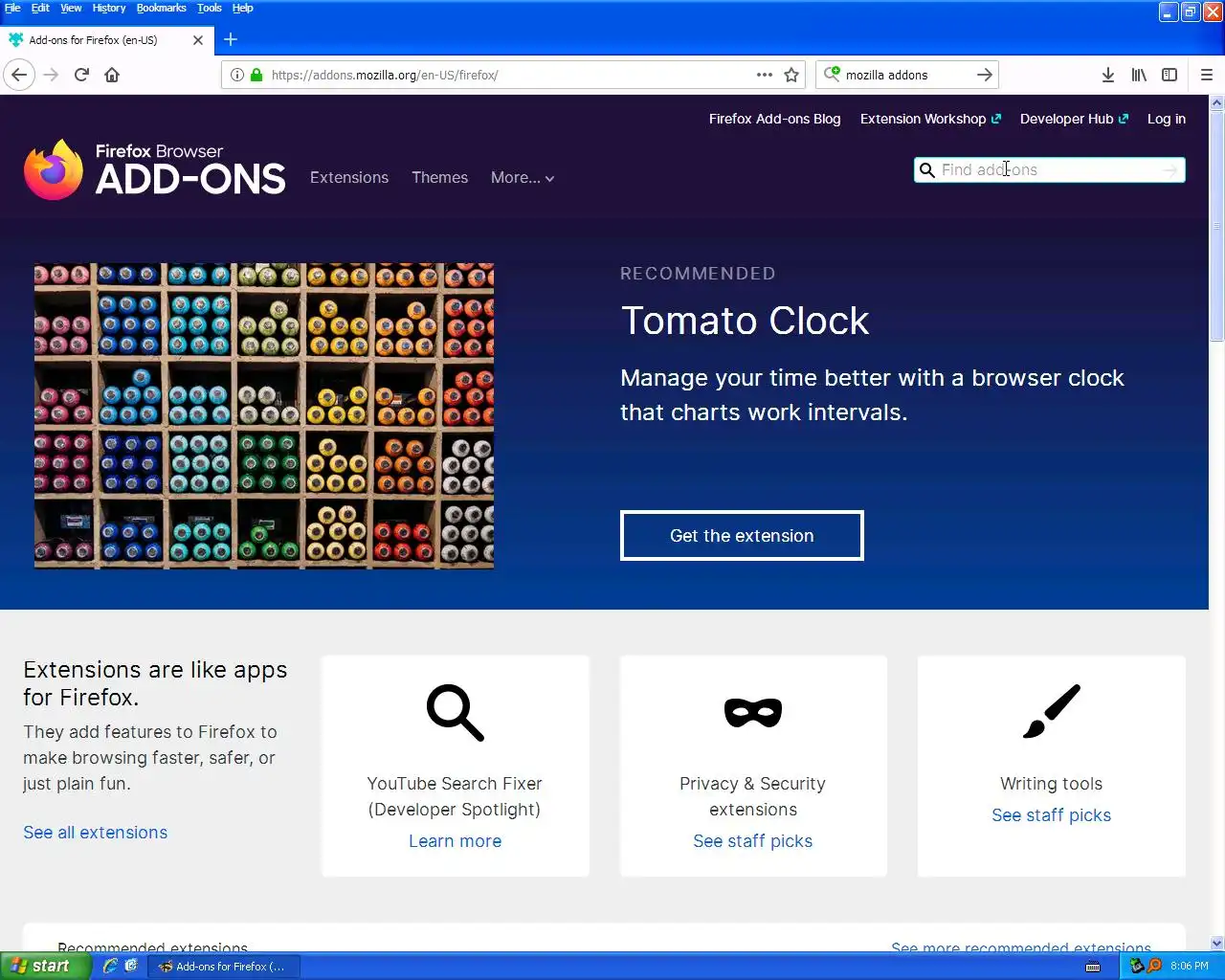Show site information icon in address bar
The image size is (1225, 980).
click(237, 75)
